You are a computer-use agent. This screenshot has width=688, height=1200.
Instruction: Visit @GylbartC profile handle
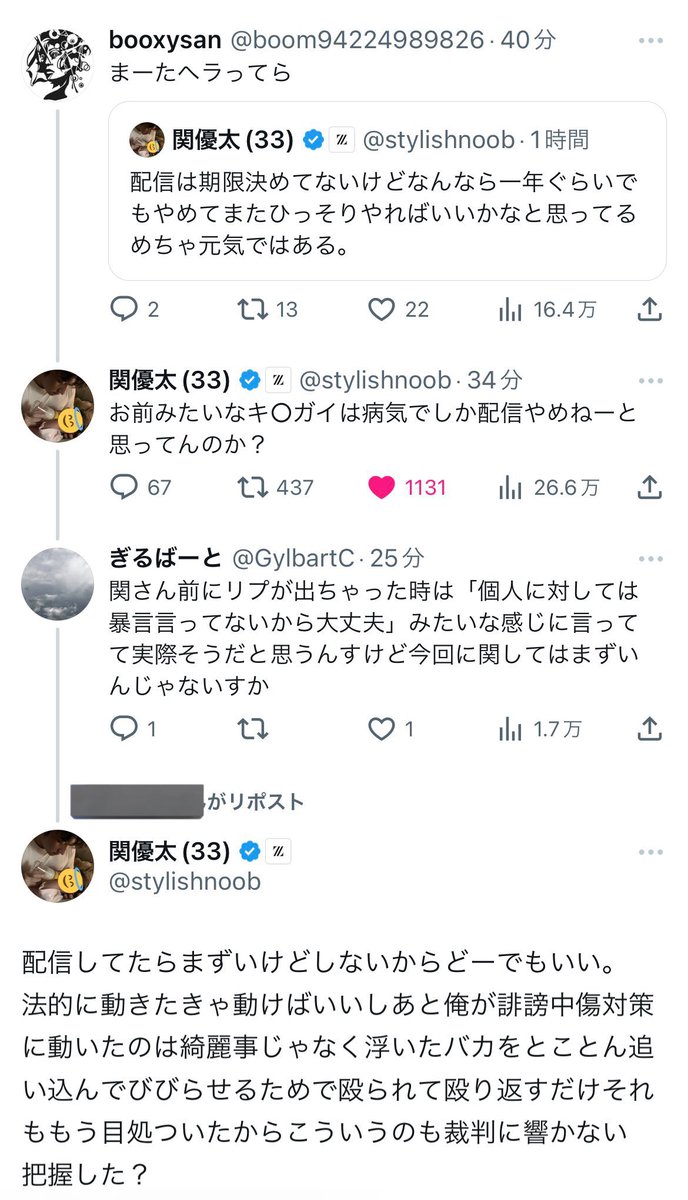click(317, 557)
